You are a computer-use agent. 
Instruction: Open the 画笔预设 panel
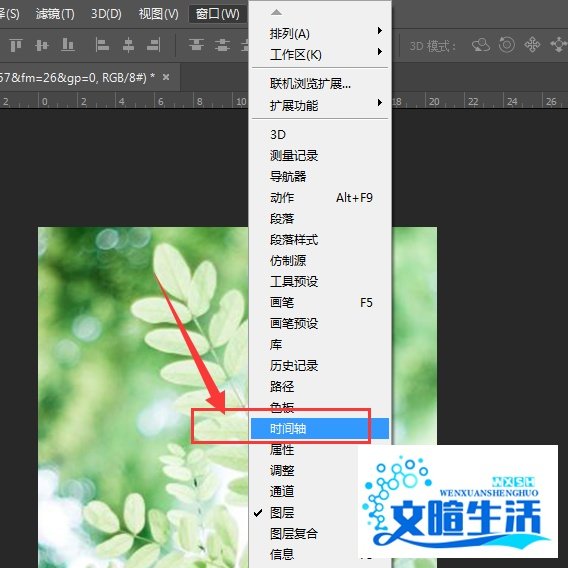pyautogui.click(x=320, y=323)
